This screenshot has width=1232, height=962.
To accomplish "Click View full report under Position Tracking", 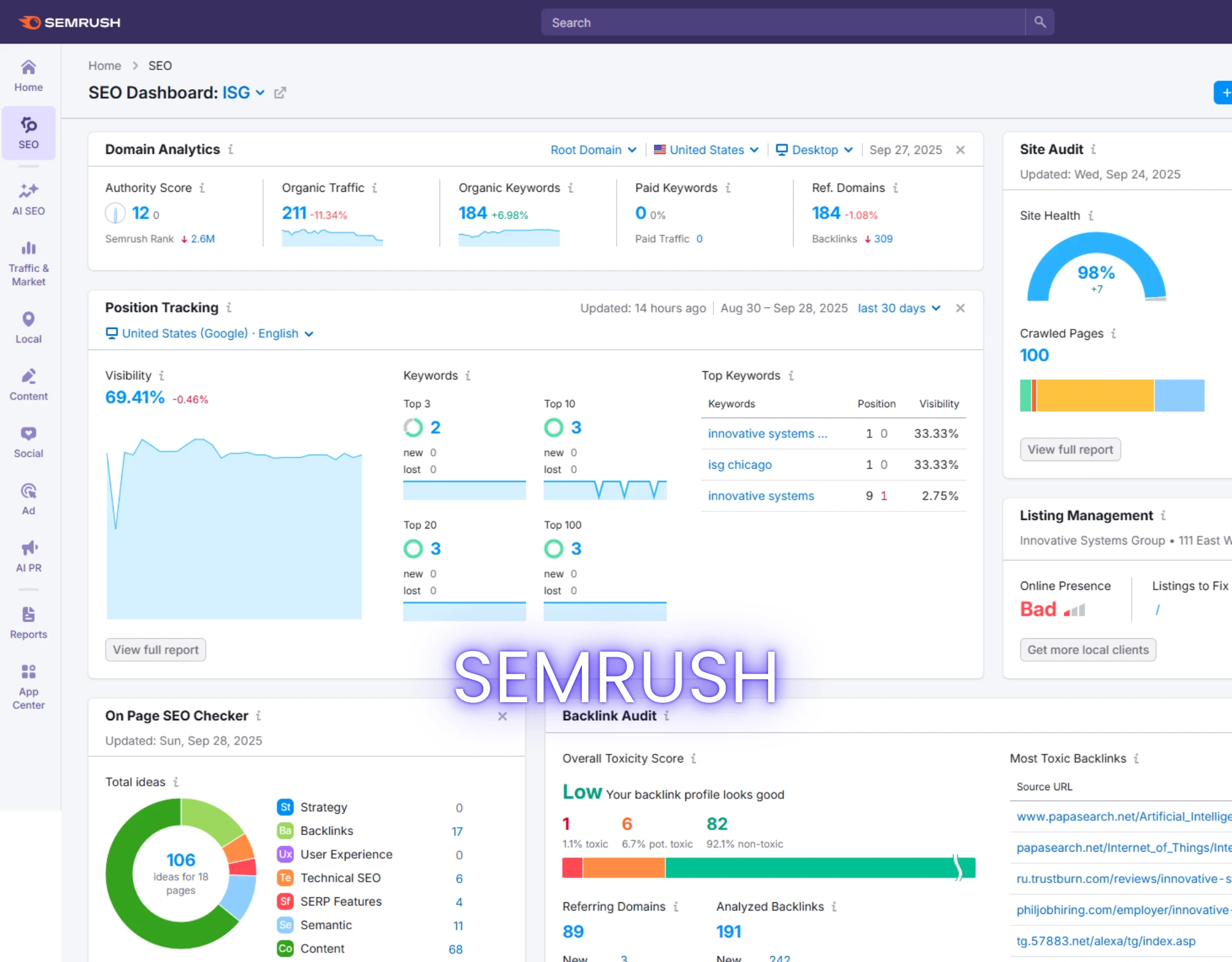I will coord(155,649).
